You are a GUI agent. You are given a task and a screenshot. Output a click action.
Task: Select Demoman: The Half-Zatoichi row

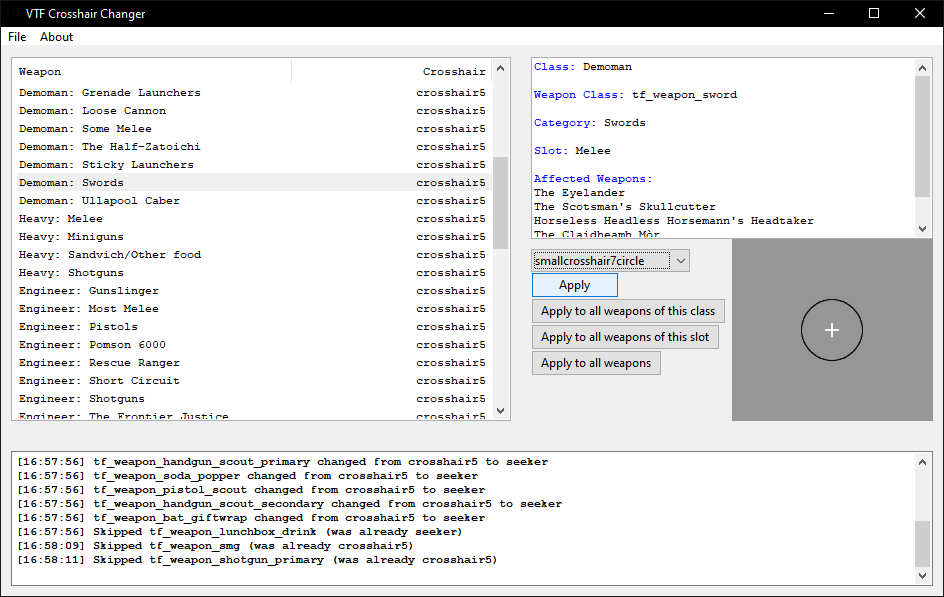(254, 147)
